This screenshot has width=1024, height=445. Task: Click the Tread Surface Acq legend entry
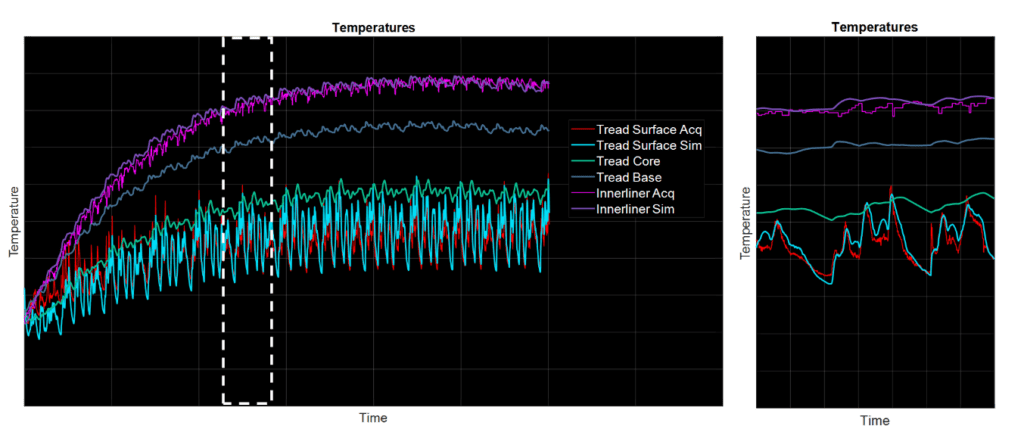637,130
